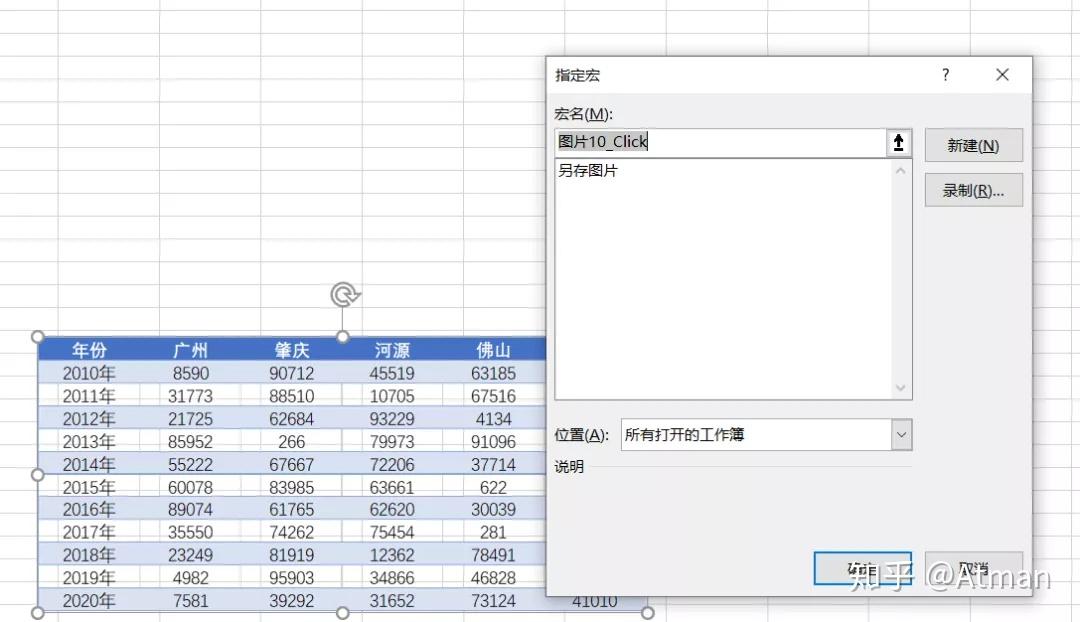Click the scroll-up arrow in the macro list
This screenshot has height=622, width=1080.
tap(900, 170)
